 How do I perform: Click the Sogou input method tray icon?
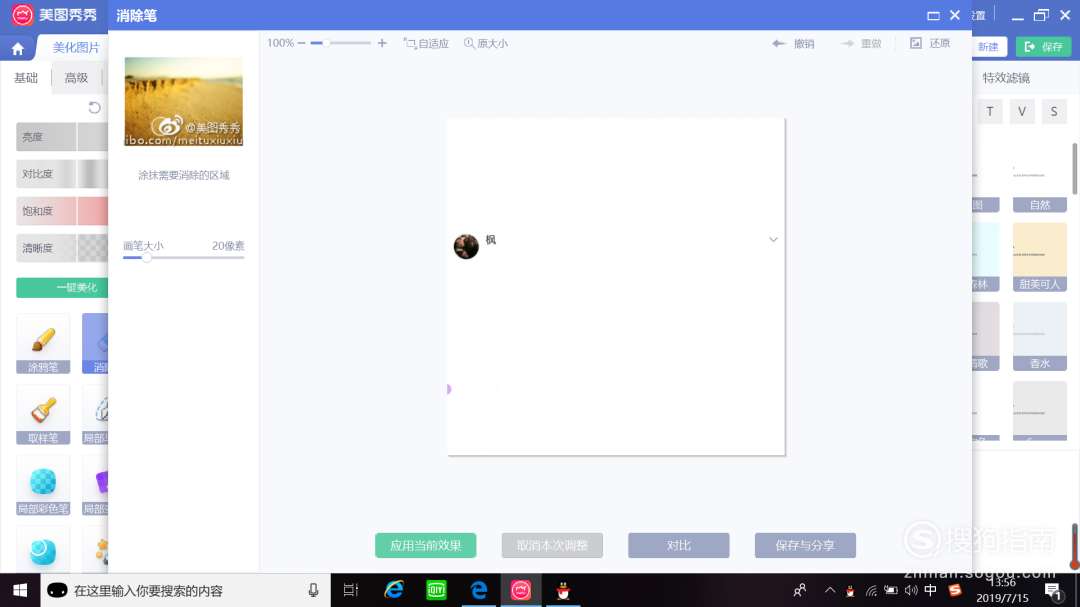click(x=955, y=590)
